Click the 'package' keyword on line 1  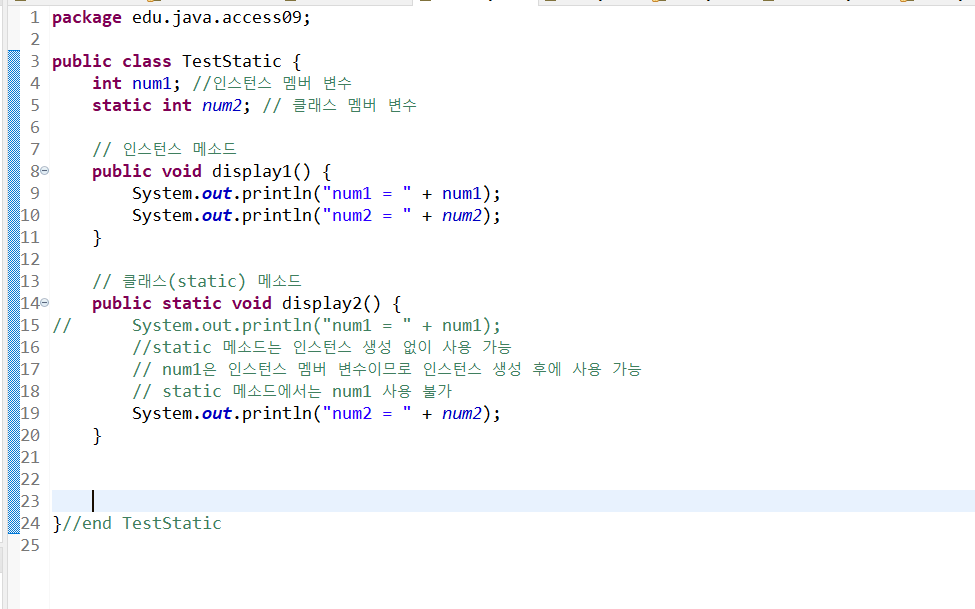(87, 17)
